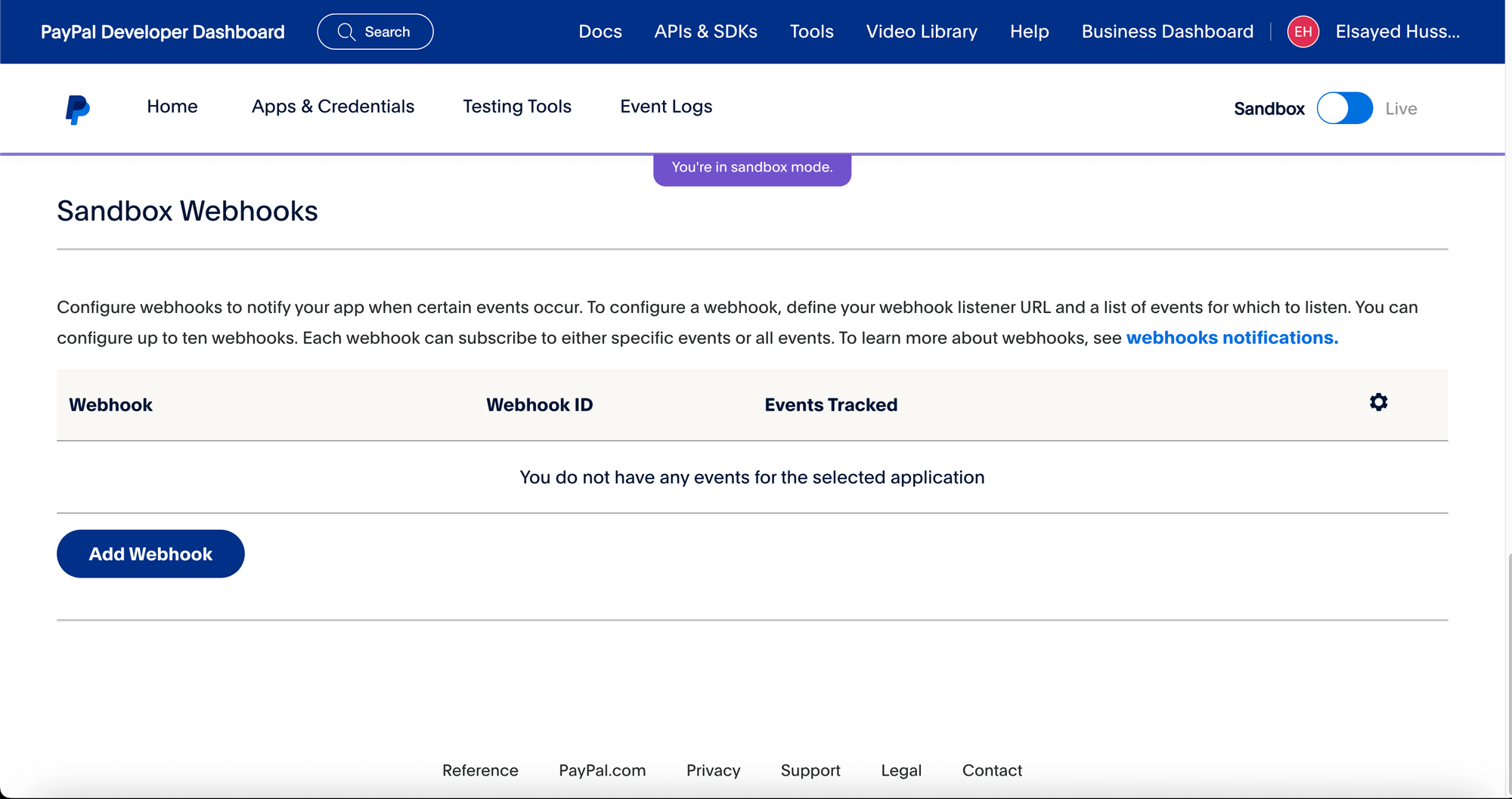Select Tools in the top bar
This screenshot has height=799, width=1512.
click(811, 32)
